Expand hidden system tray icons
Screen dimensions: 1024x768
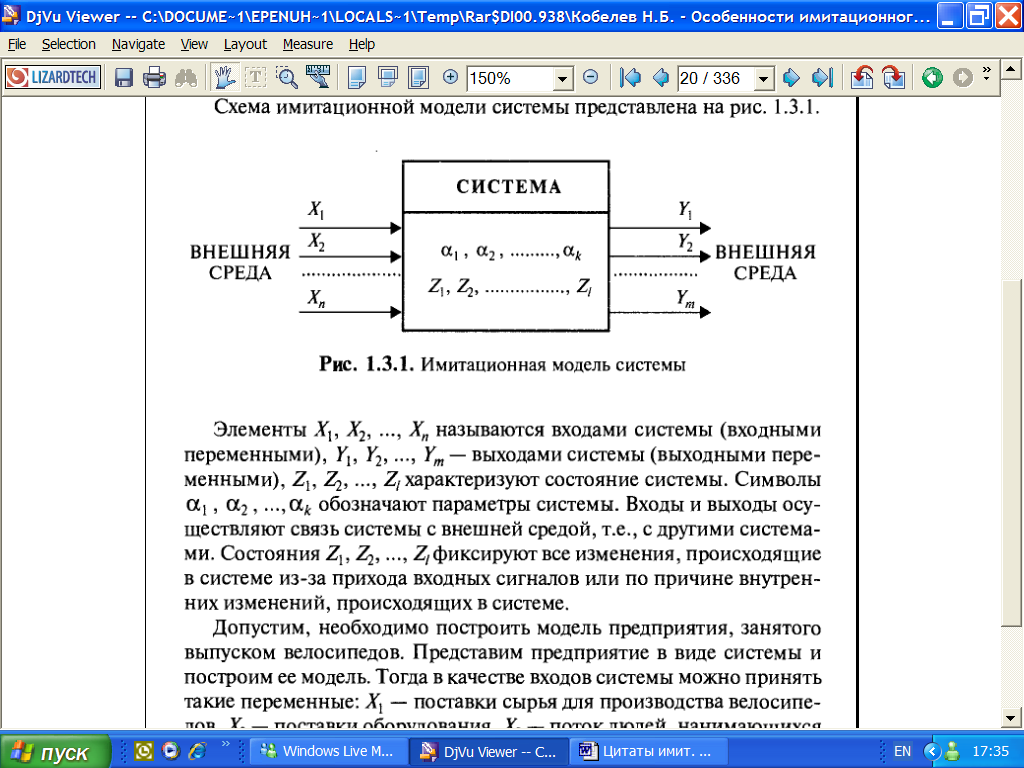(933, 752)
